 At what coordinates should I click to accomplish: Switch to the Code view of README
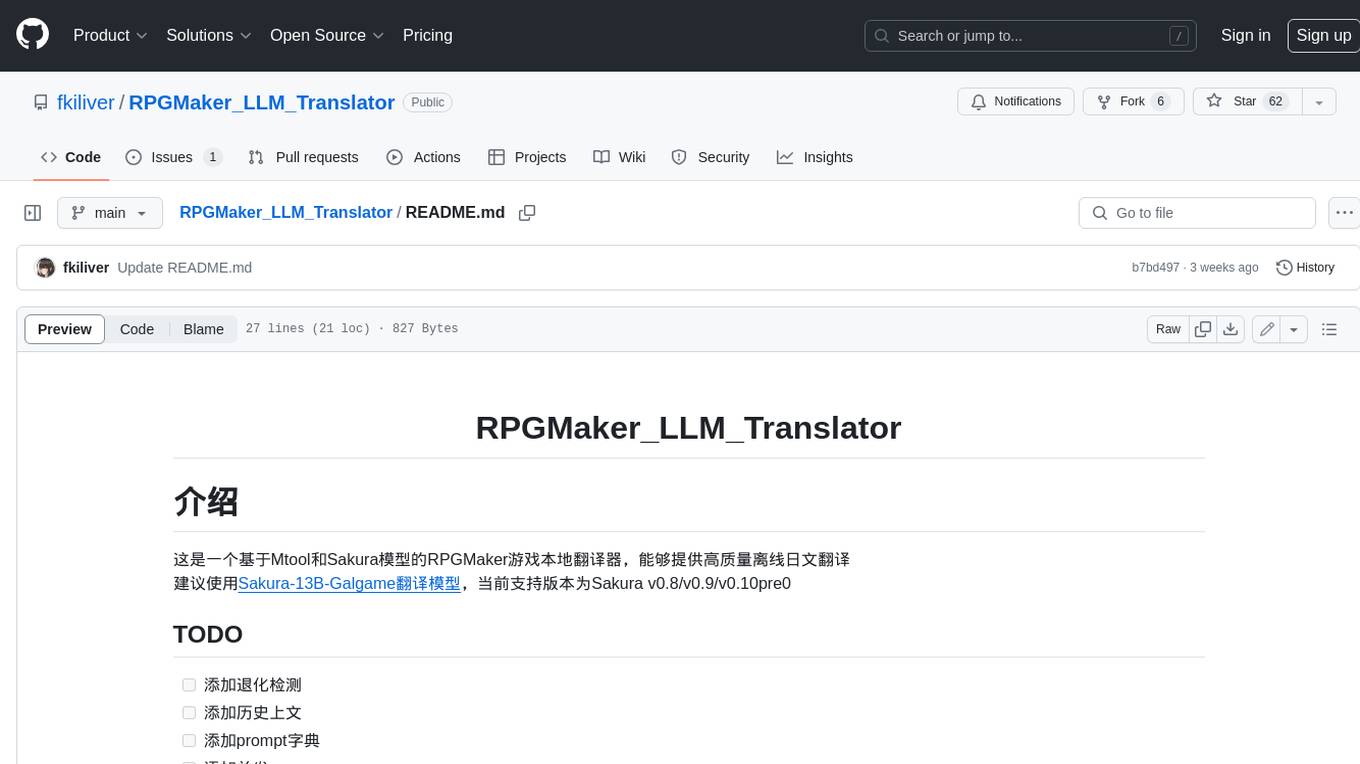tap(137, 329)
